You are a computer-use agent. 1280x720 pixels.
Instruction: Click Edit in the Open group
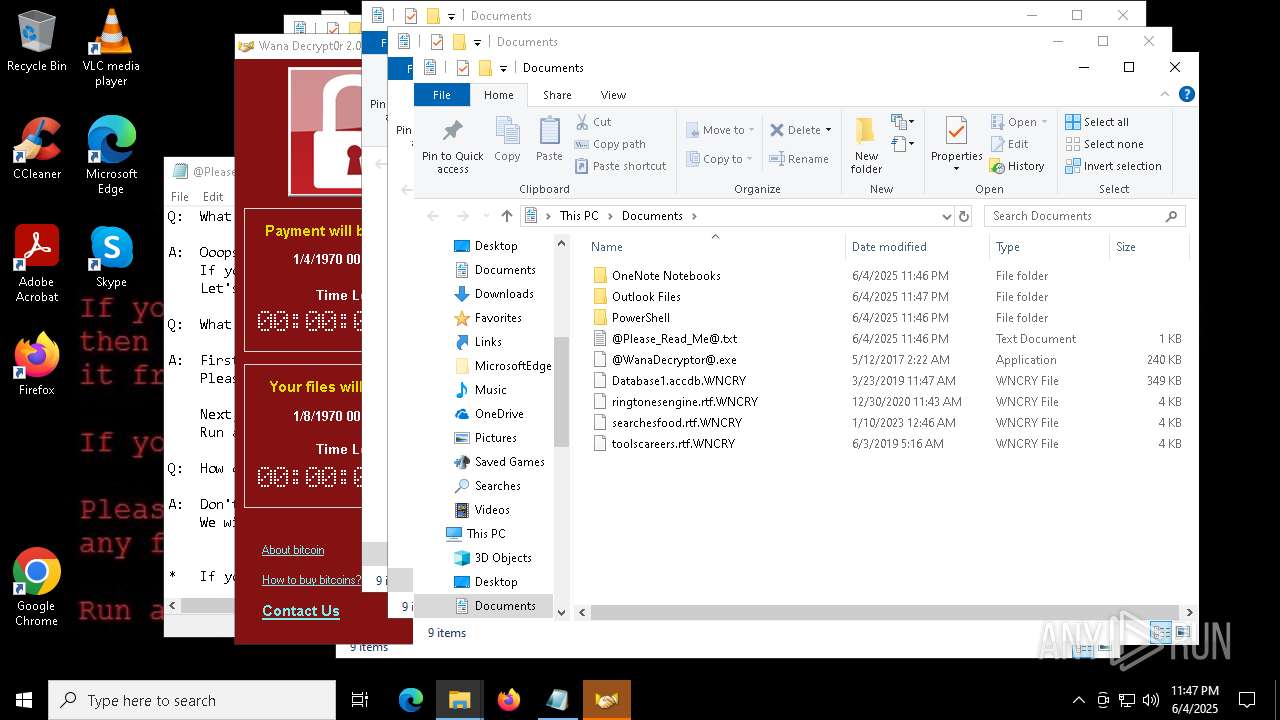(x=1009, y=144)
